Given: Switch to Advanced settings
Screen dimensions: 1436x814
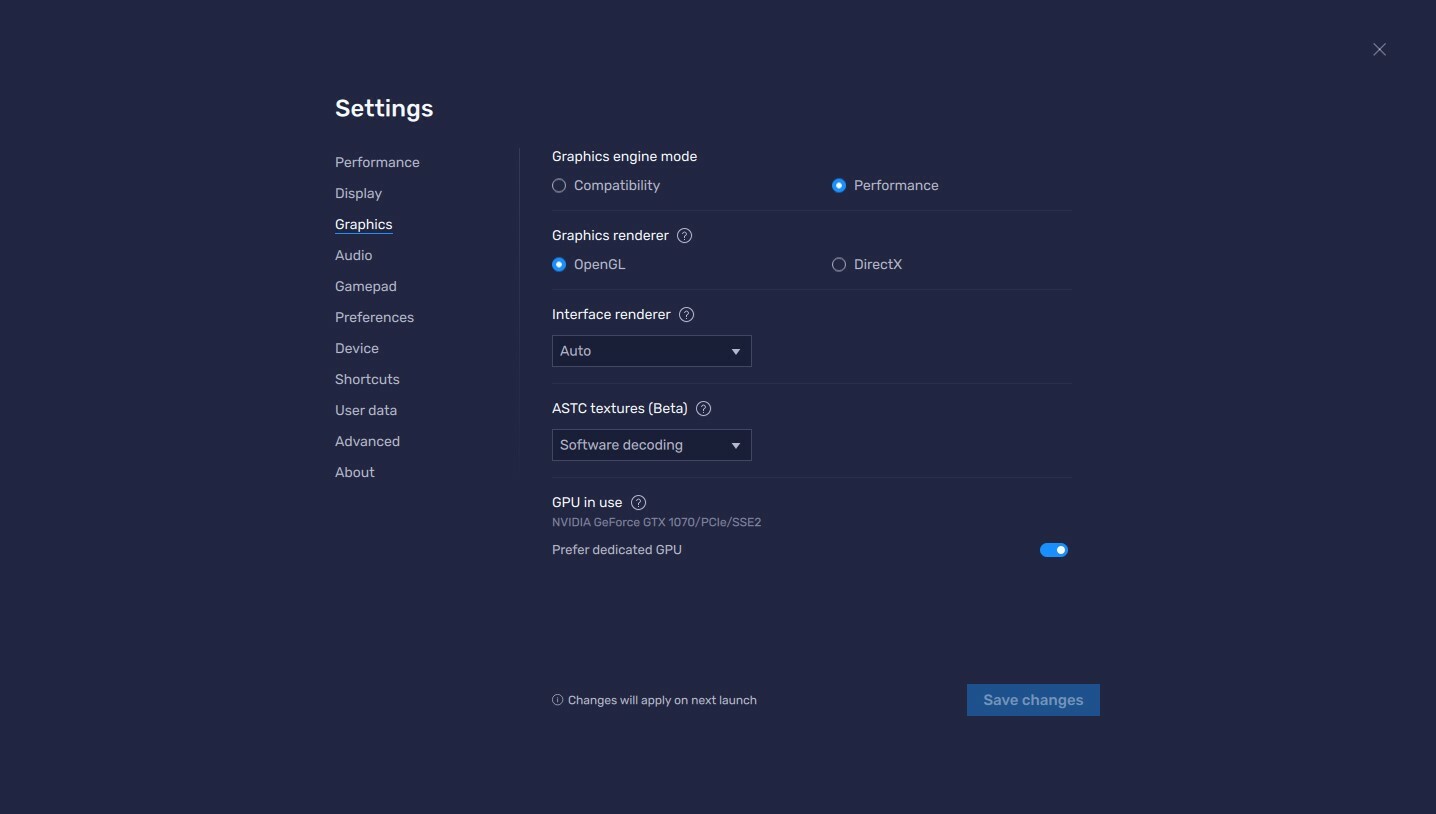Looking at the screenshot, I should click(367, 441).
